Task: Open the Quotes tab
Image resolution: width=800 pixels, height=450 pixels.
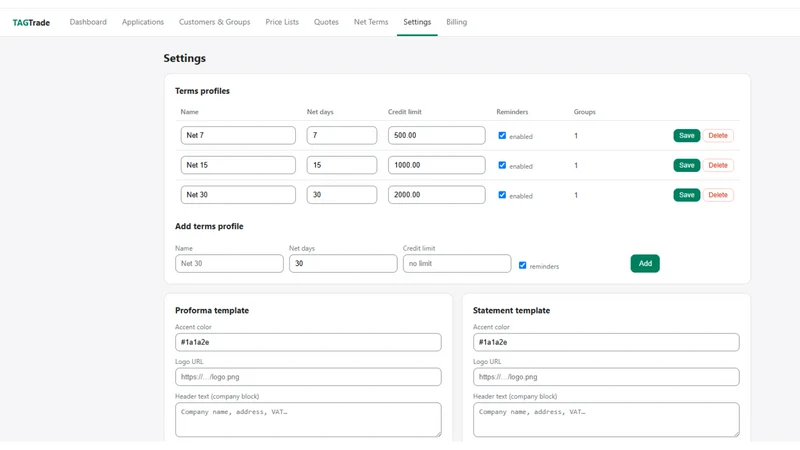Action: (x=326, y=22)
